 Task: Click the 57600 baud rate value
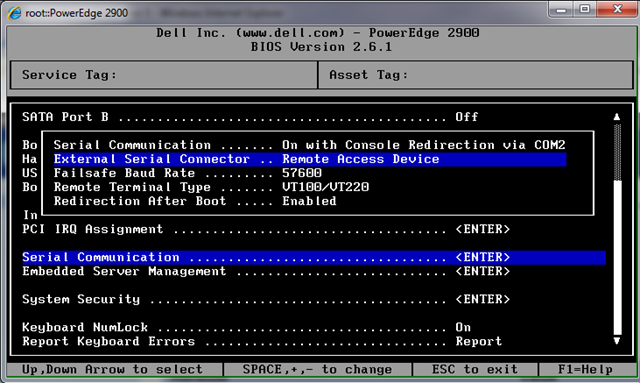pyautogui.click(x=302, y=173)
